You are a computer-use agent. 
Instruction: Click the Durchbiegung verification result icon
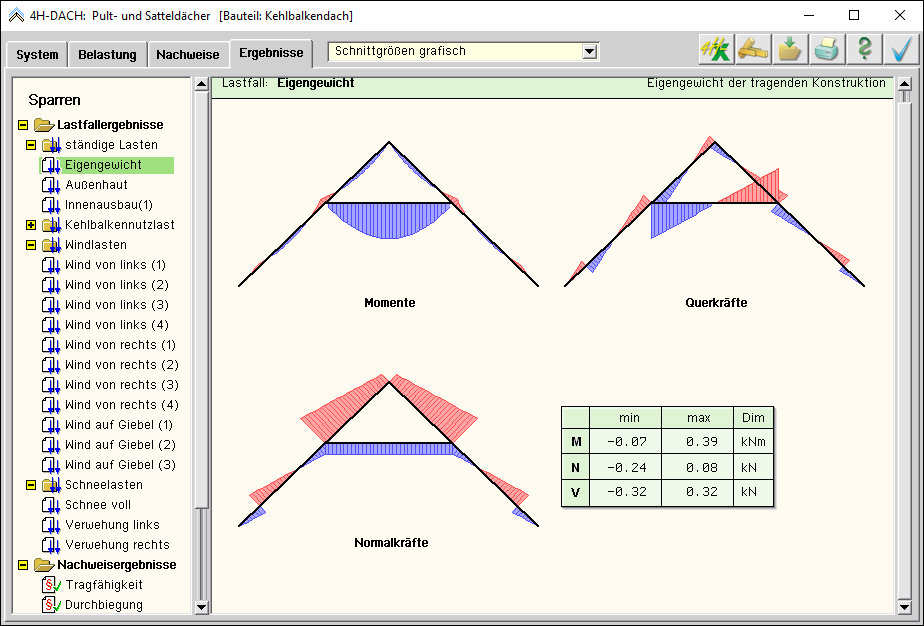(x=50, y=605)
